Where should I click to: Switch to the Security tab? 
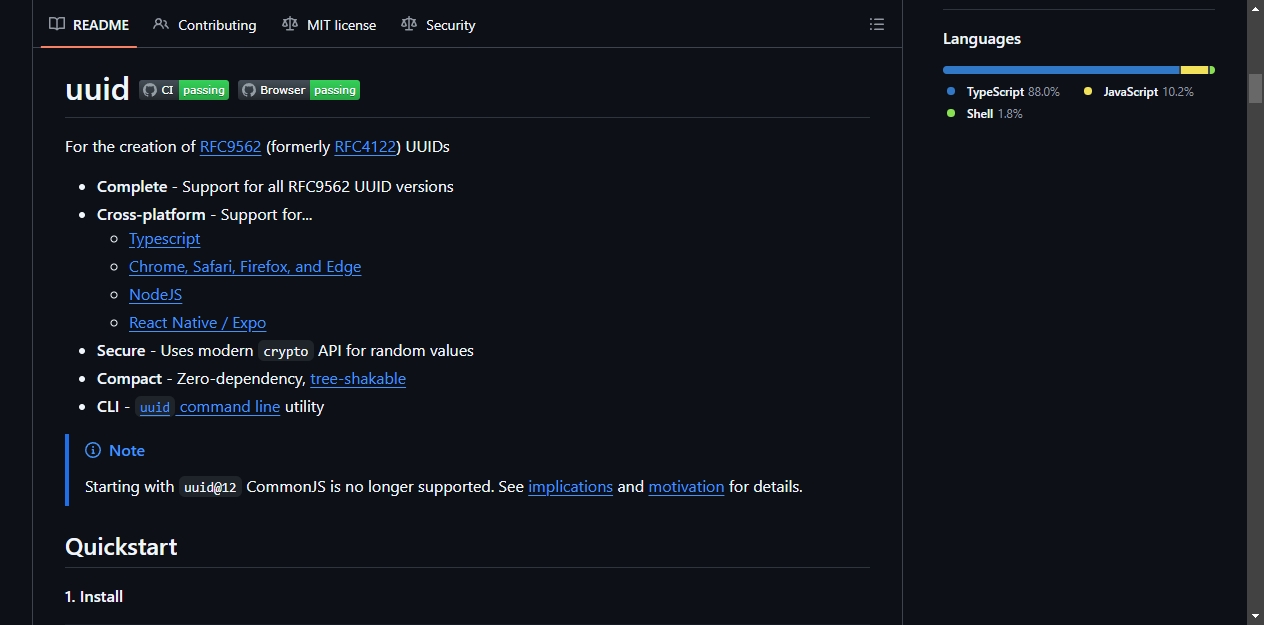438,25
